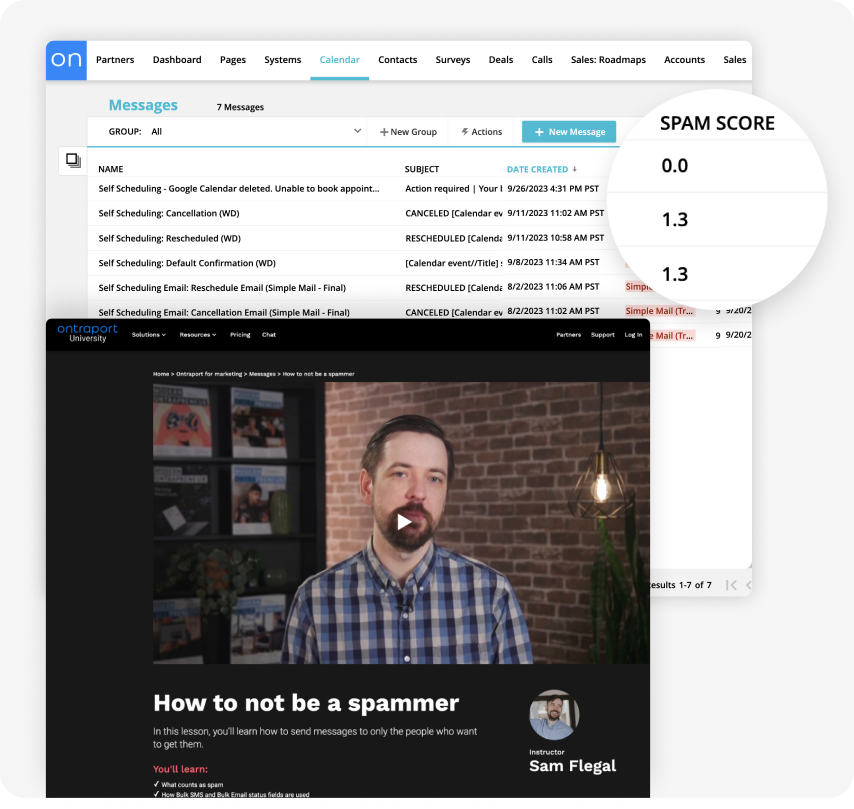Open the Pricing page from the menu

tap(240, 335)
